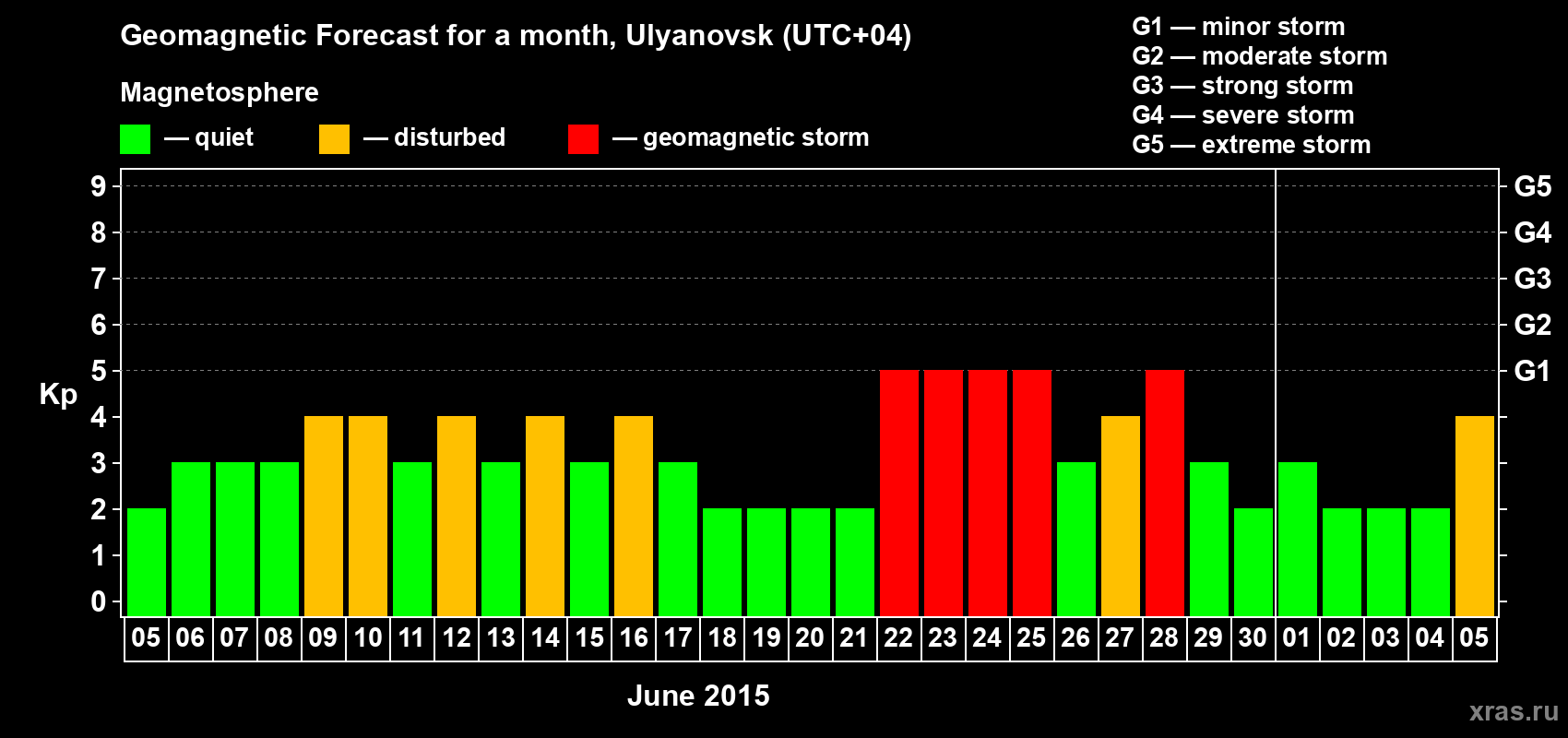This screenshot has width=1568, height=738.
Task: Click the date label 24
Action: pos(987,638)
